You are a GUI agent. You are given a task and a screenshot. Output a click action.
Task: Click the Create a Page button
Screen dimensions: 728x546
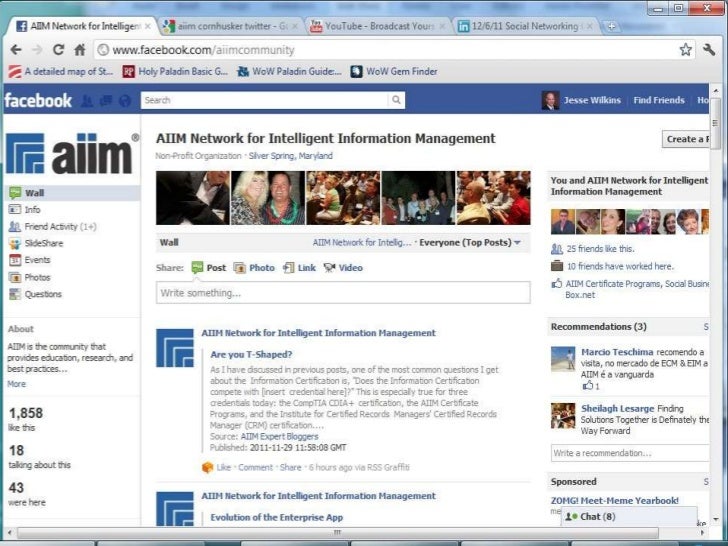(686, 139)
